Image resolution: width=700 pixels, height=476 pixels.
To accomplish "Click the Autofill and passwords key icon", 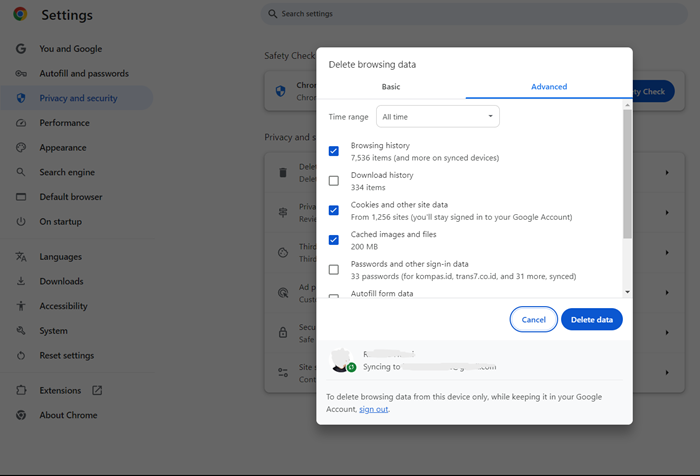I will click(x=21, y=73).
